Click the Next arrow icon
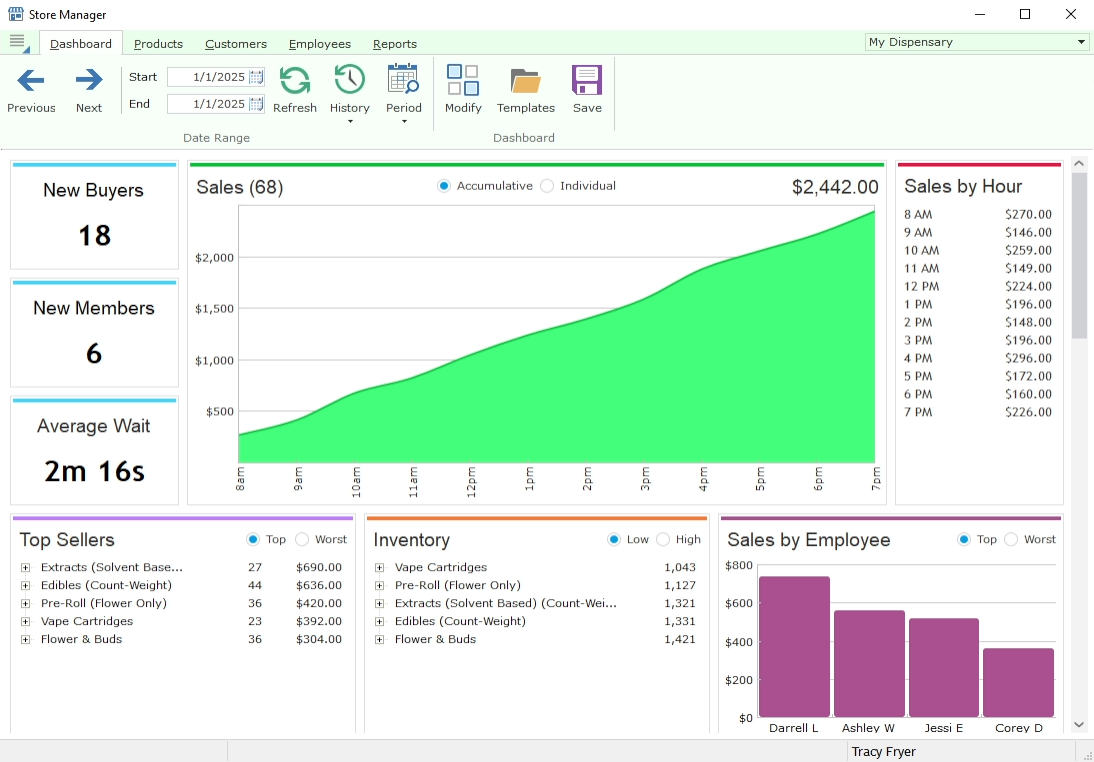Viewport: 1094px width, 762px height. coord(89,80)
